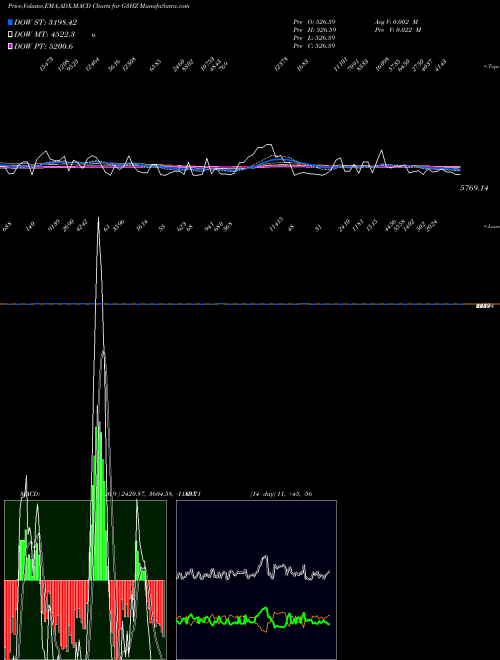This screenshot has width=500, height=660.
Task: Click the blue DOW ST legend swatch
Action: point(10,22)
